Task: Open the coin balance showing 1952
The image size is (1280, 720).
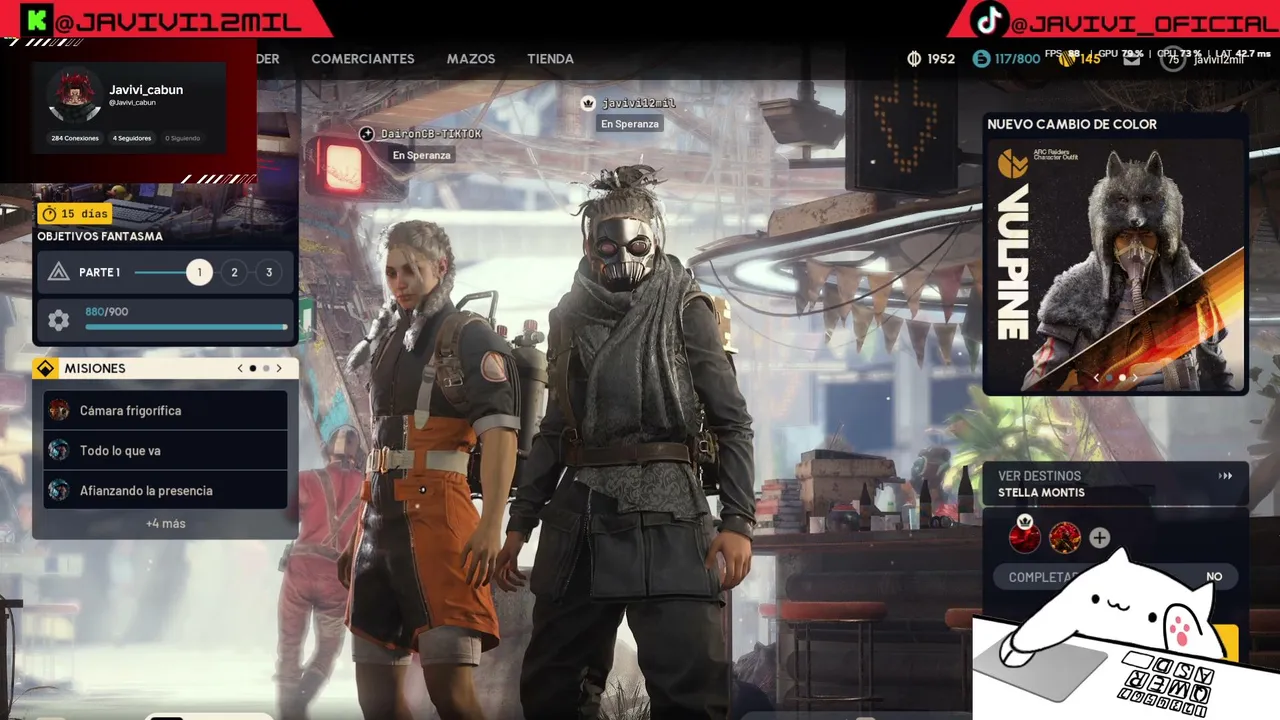Action: (x=930, y=59)
